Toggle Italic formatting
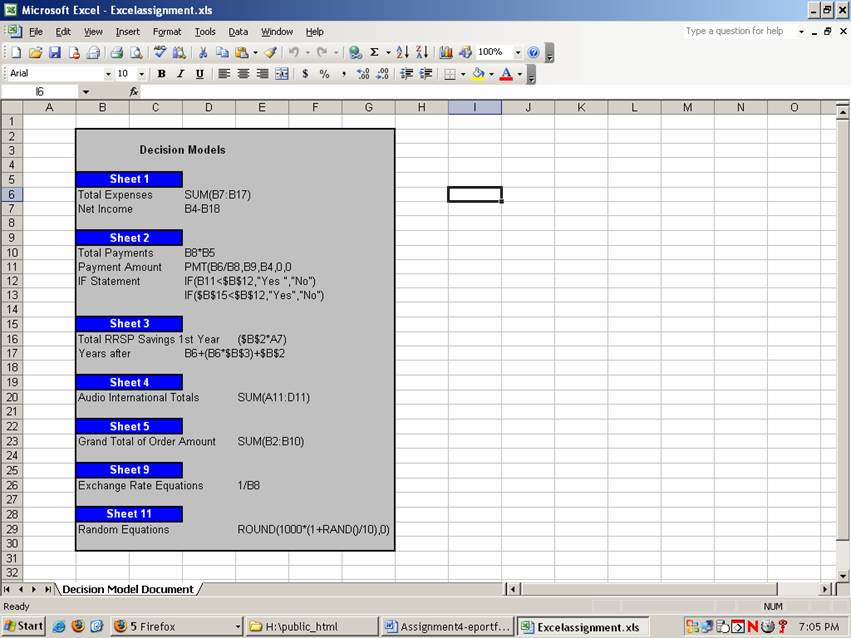Viewport: 851px width, 638px height. pyautogui.click(x=180, y=74)
